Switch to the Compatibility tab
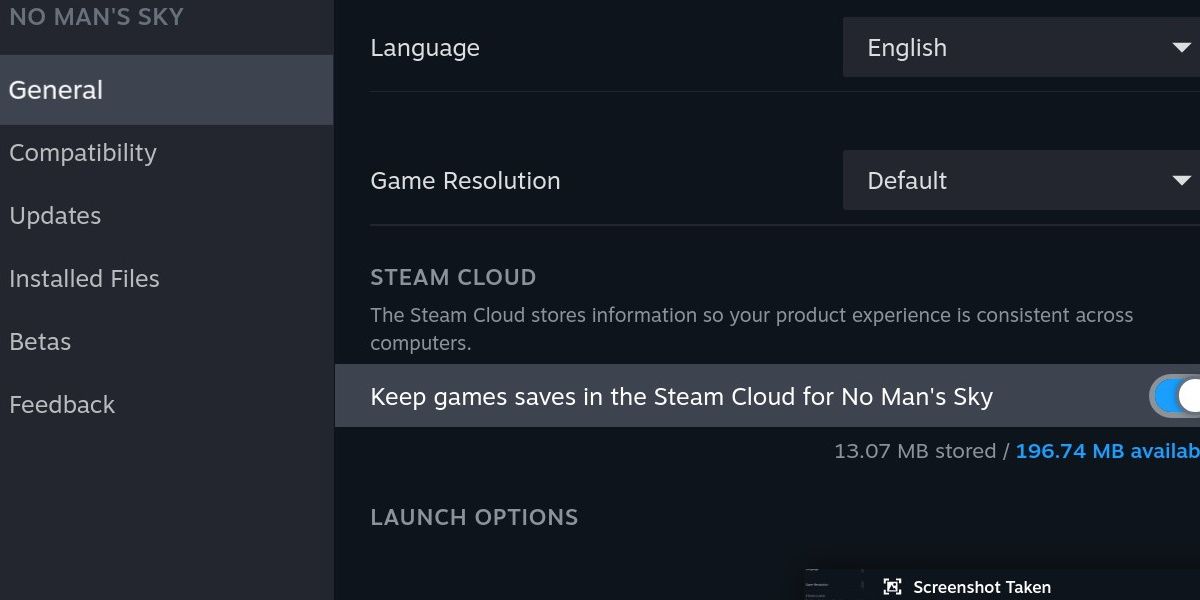Screen dimensions: 1200x600 pos(83,152)
